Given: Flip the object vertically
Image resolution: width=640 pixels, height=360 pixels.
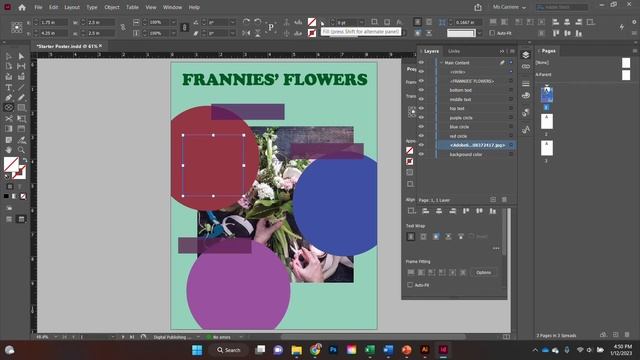Looking at the screenshot, I should click(258, 33).
